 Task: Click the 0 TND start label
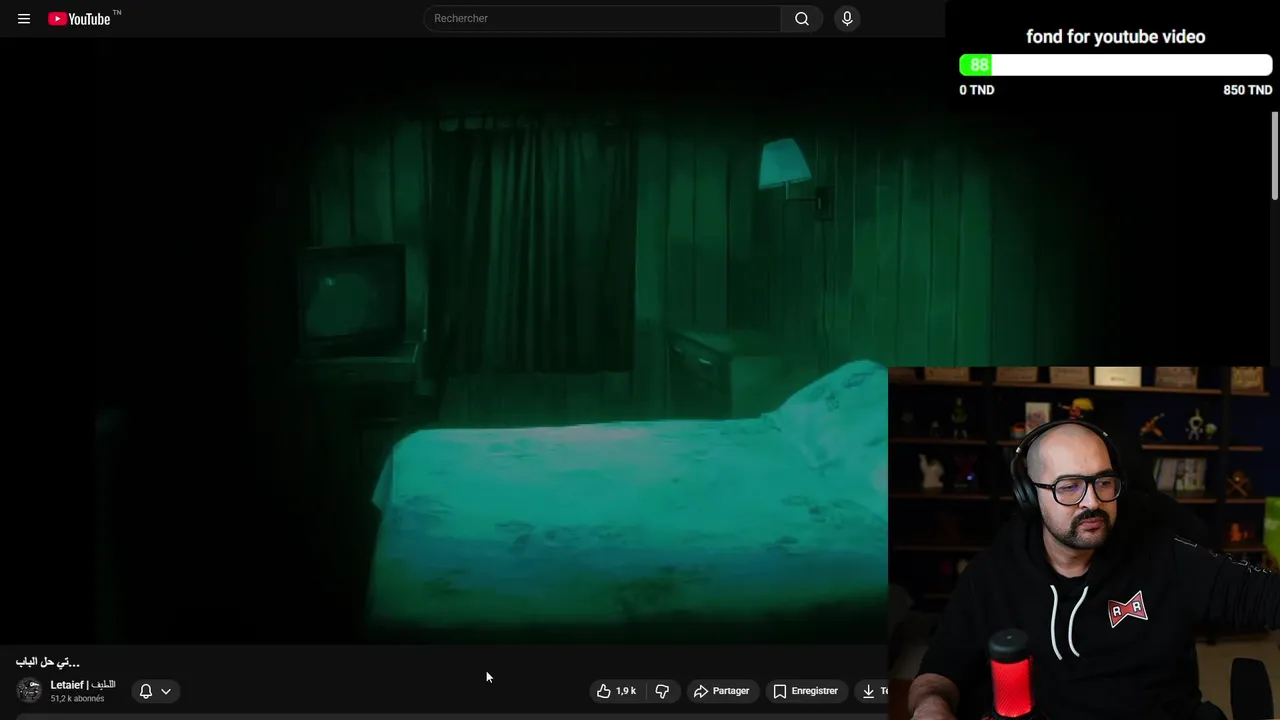[x=977, y=90]
